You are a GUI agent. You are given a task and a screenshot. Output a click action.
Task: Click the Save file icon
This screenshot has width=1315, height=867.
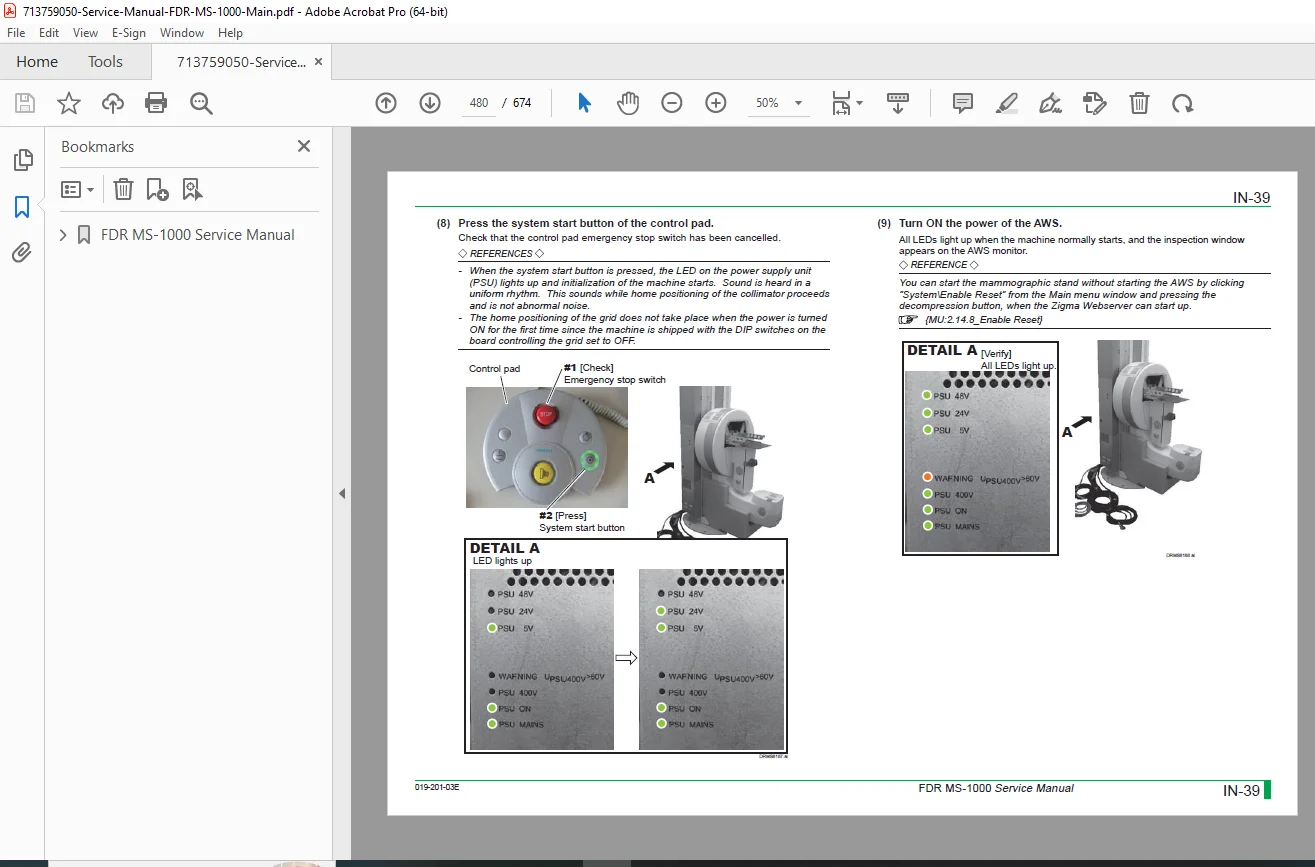[25, 103]
